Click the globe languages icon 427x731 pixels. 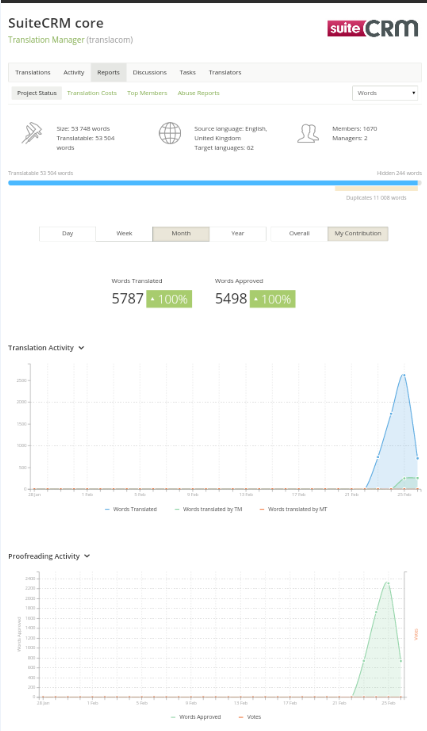click(x=170, y=133)
